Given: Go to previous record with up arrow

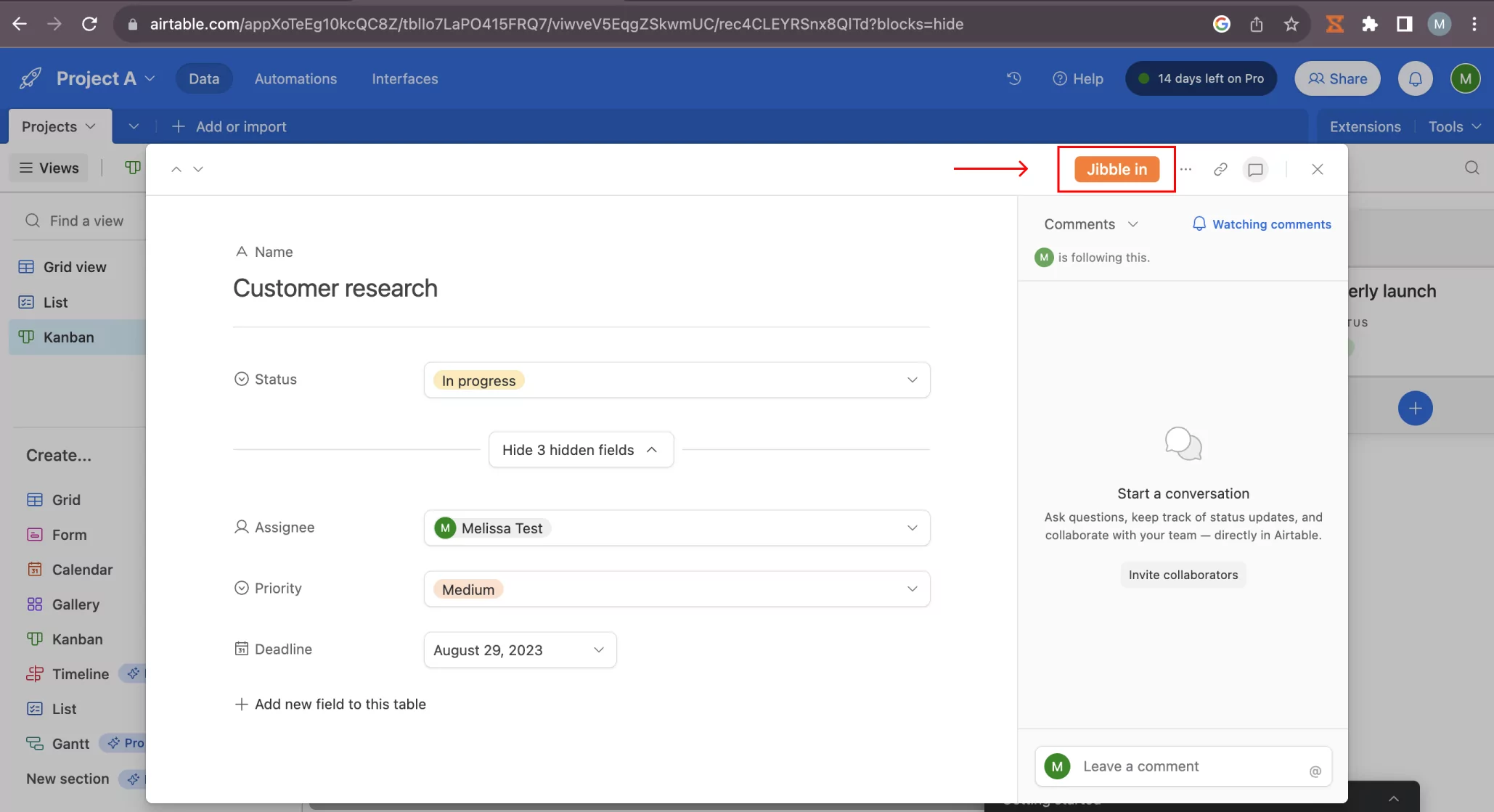Looking at the screenshot, I should point(176,169).
